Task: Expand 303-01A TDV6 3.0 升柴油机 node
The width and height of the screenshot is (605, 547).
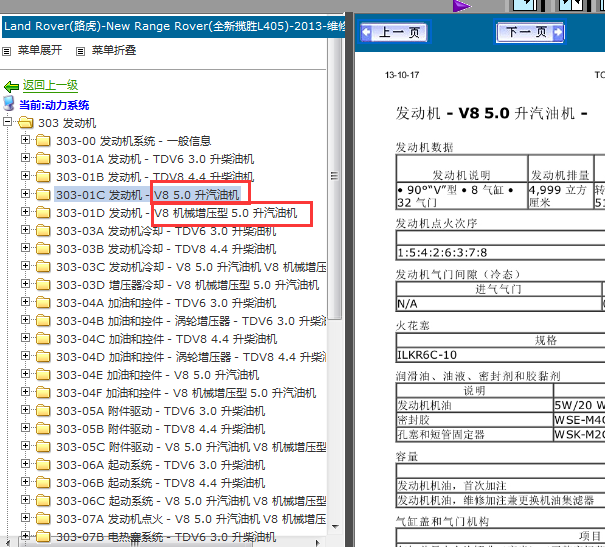Action: [x=25, y=157]
